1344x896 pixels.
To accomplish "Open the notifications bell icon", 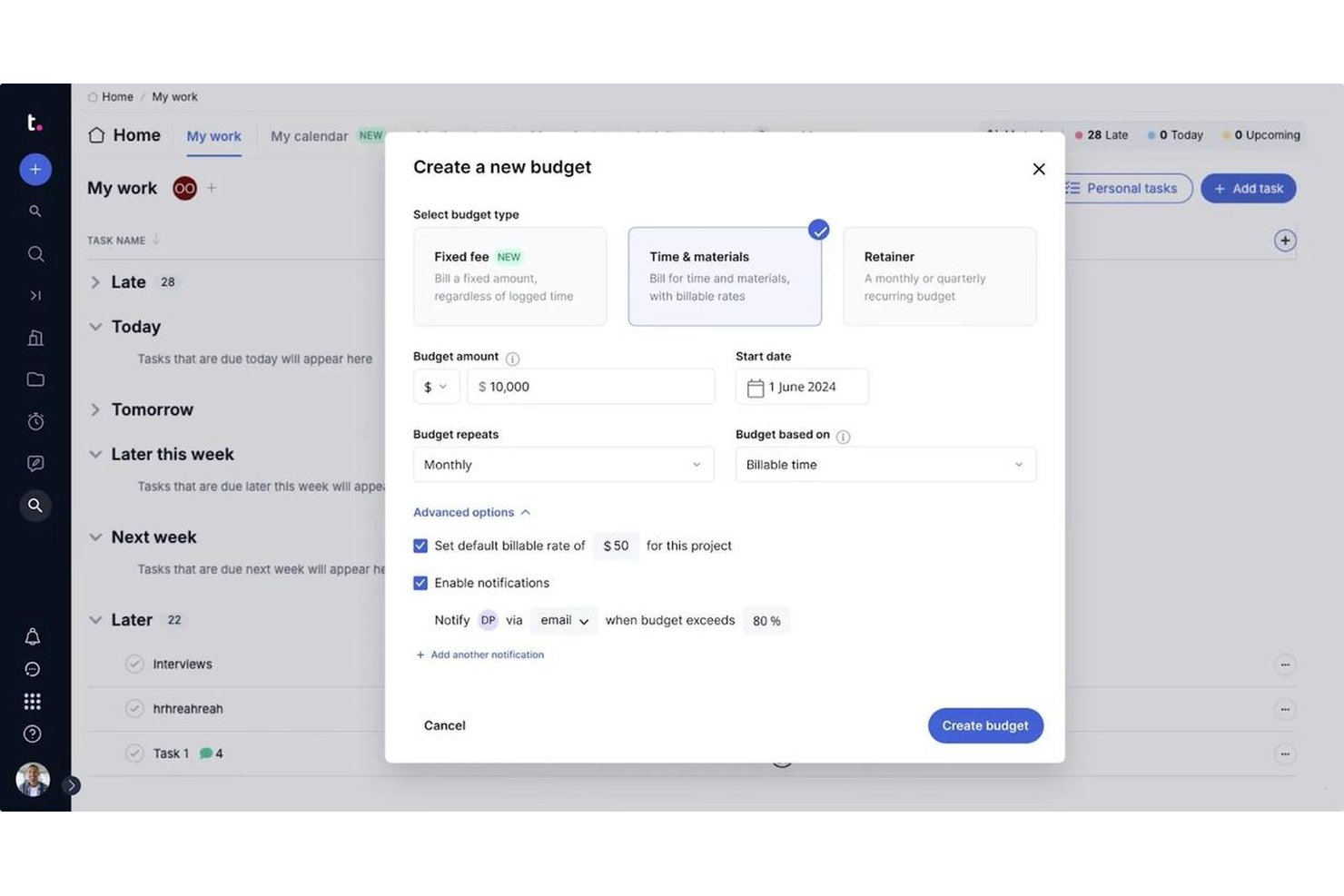I will (33, 636).
